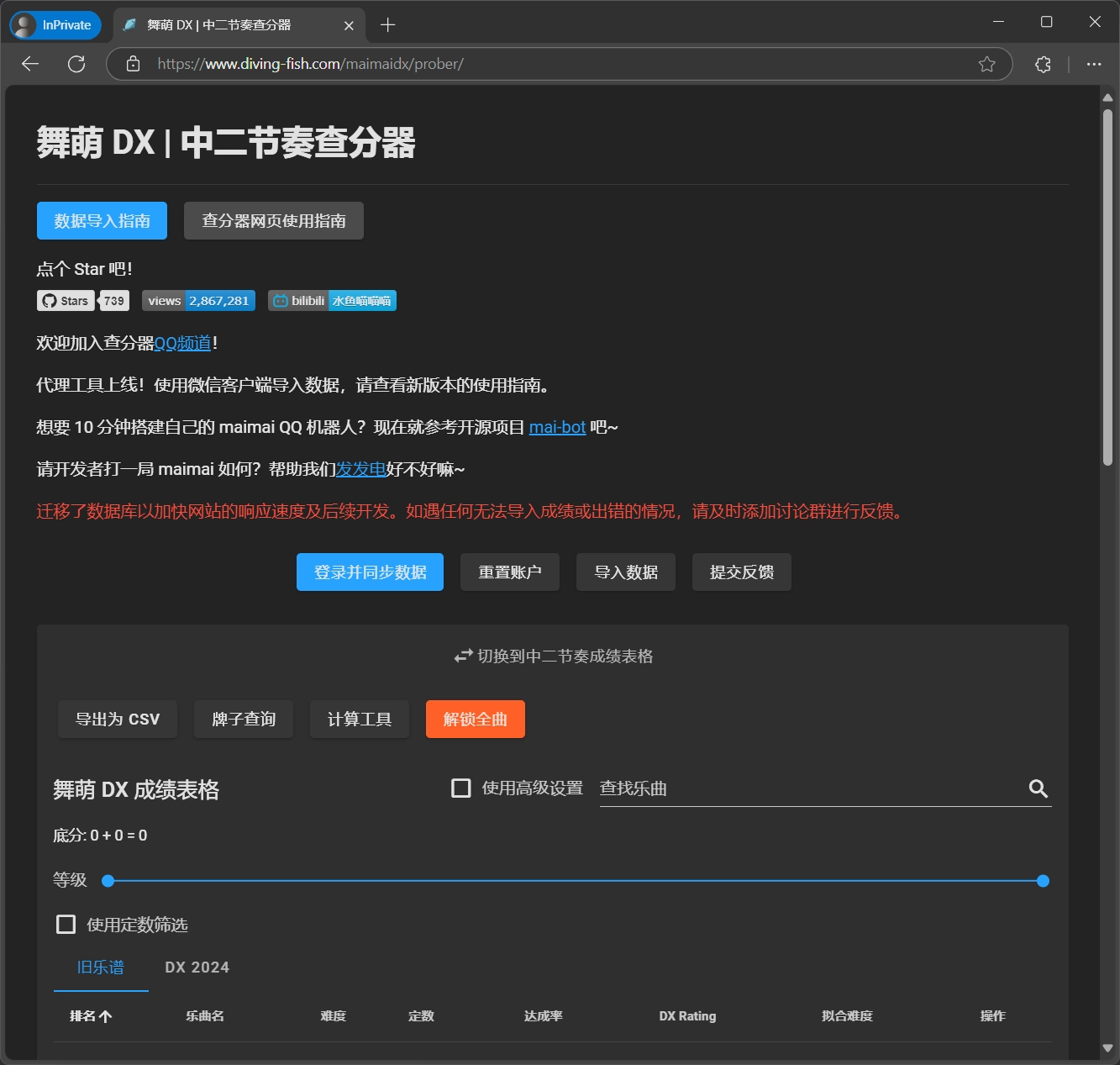Switch to 中二节奏成绩表格 view
This screenshot has width=1120, height=1065.
point(553,656)
